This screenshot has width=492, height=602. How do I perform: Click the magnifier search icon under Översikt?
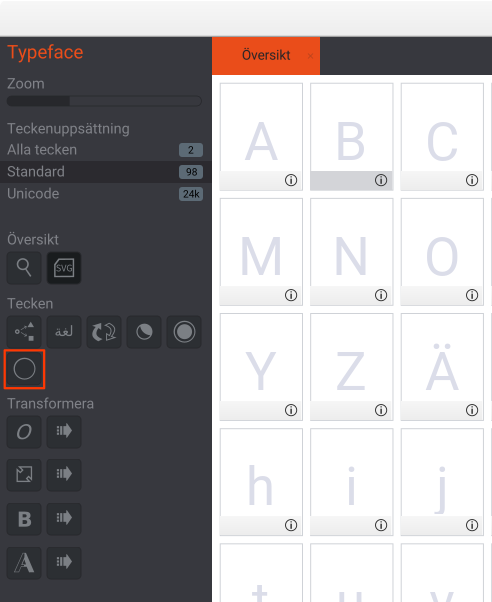(x=24, y=268)
